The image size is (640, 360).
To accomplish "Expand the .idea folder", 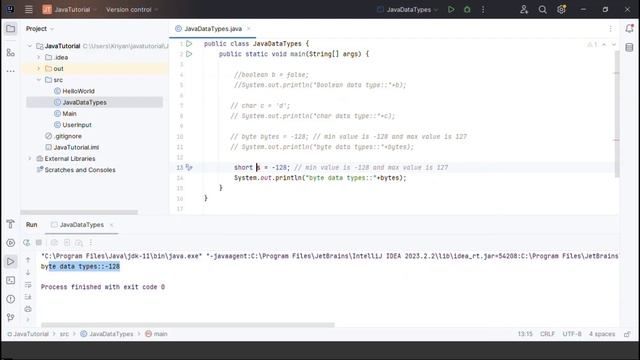I will click(39, 58).
